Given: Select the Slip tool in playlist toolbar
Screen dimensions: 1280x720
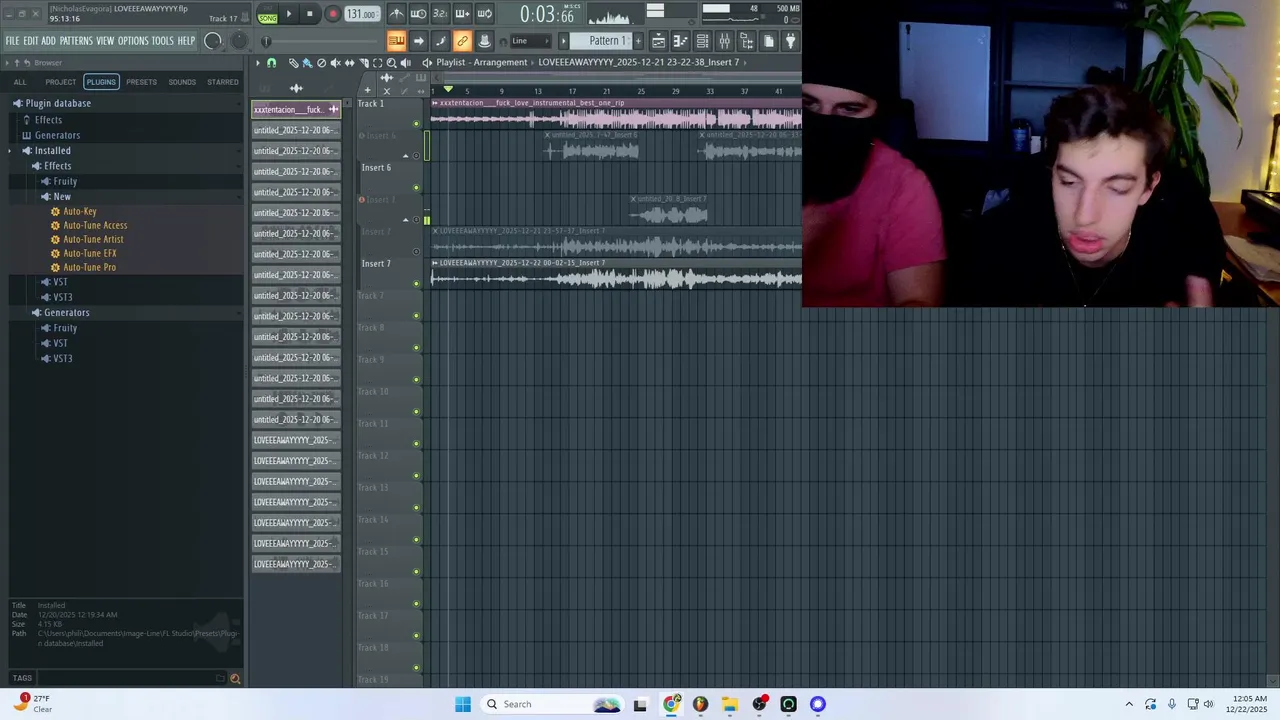Looking at the screenshot, I should 350,63.
